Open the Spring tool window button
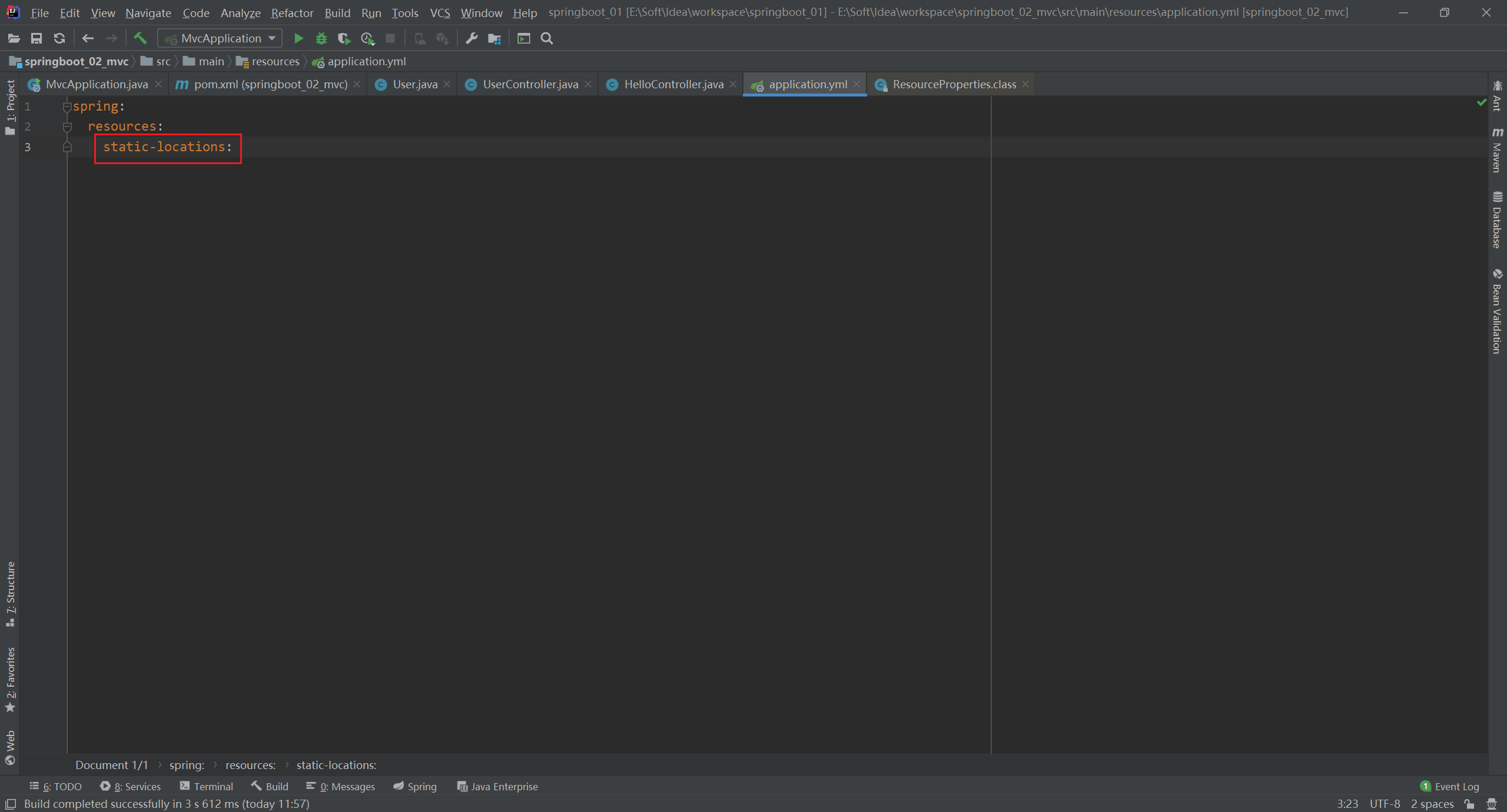This screenshot has width=1507, height=812. tap(415, 787)
